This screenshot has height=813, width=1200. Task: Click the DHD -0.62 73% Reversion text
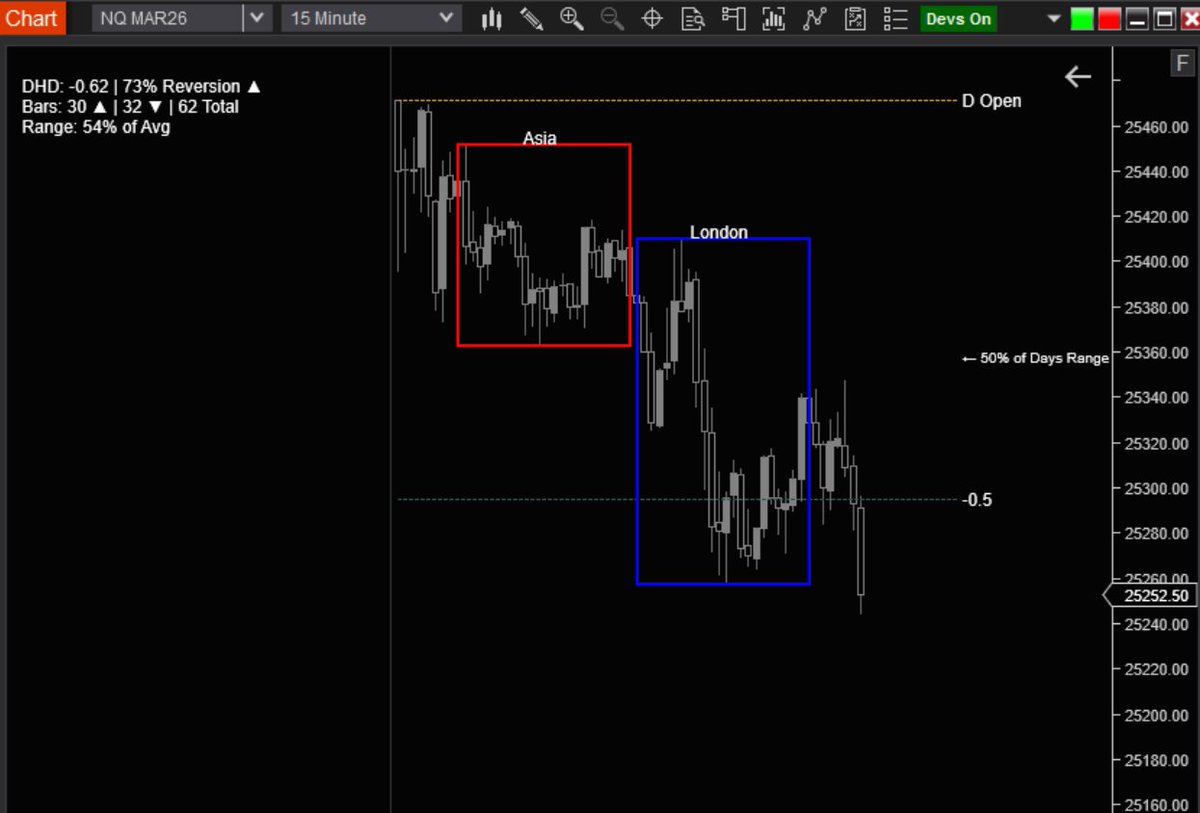coord(141,87)
